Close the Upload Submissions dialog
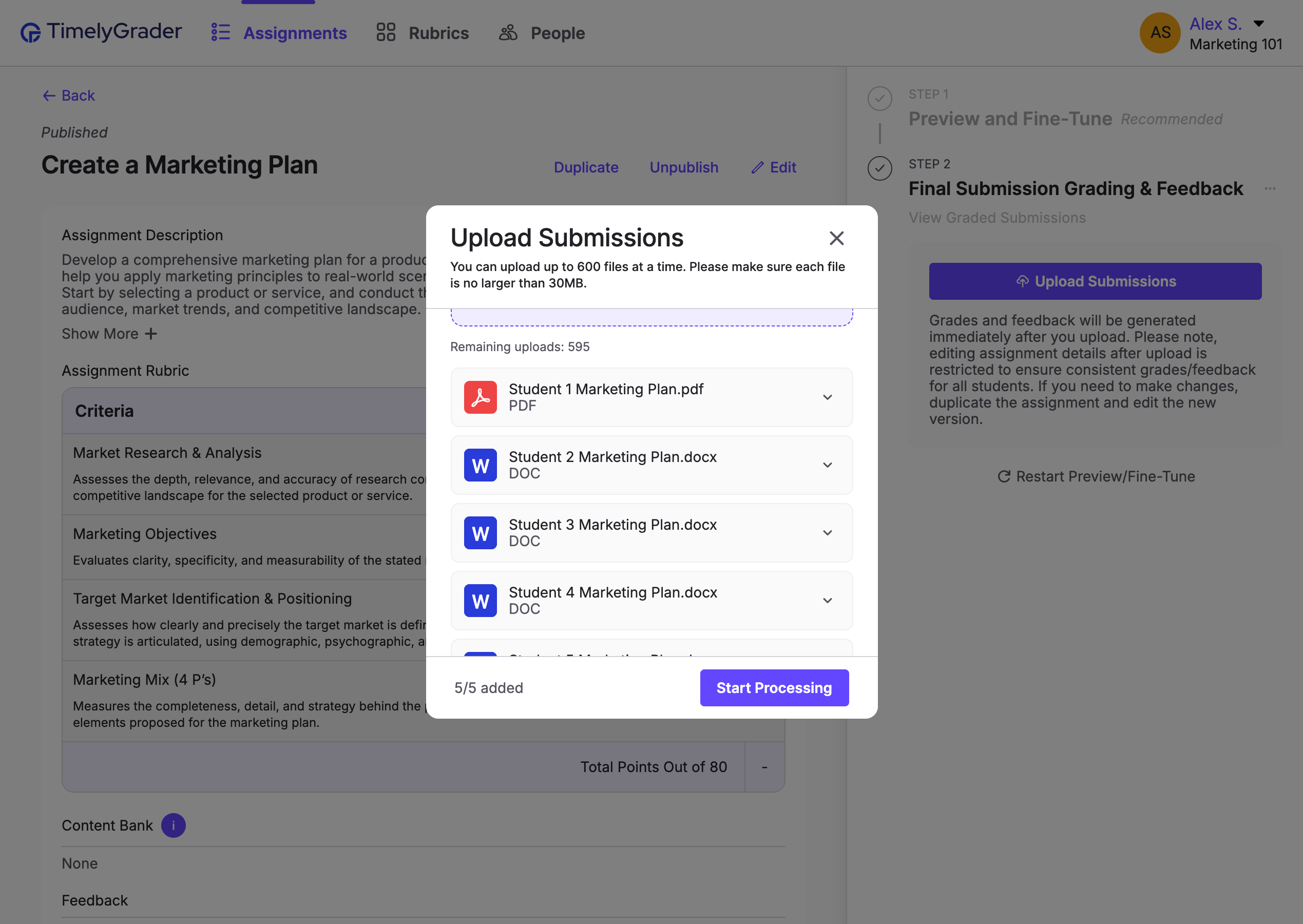This screenshot has width=1303, height=924. [836, 238]
